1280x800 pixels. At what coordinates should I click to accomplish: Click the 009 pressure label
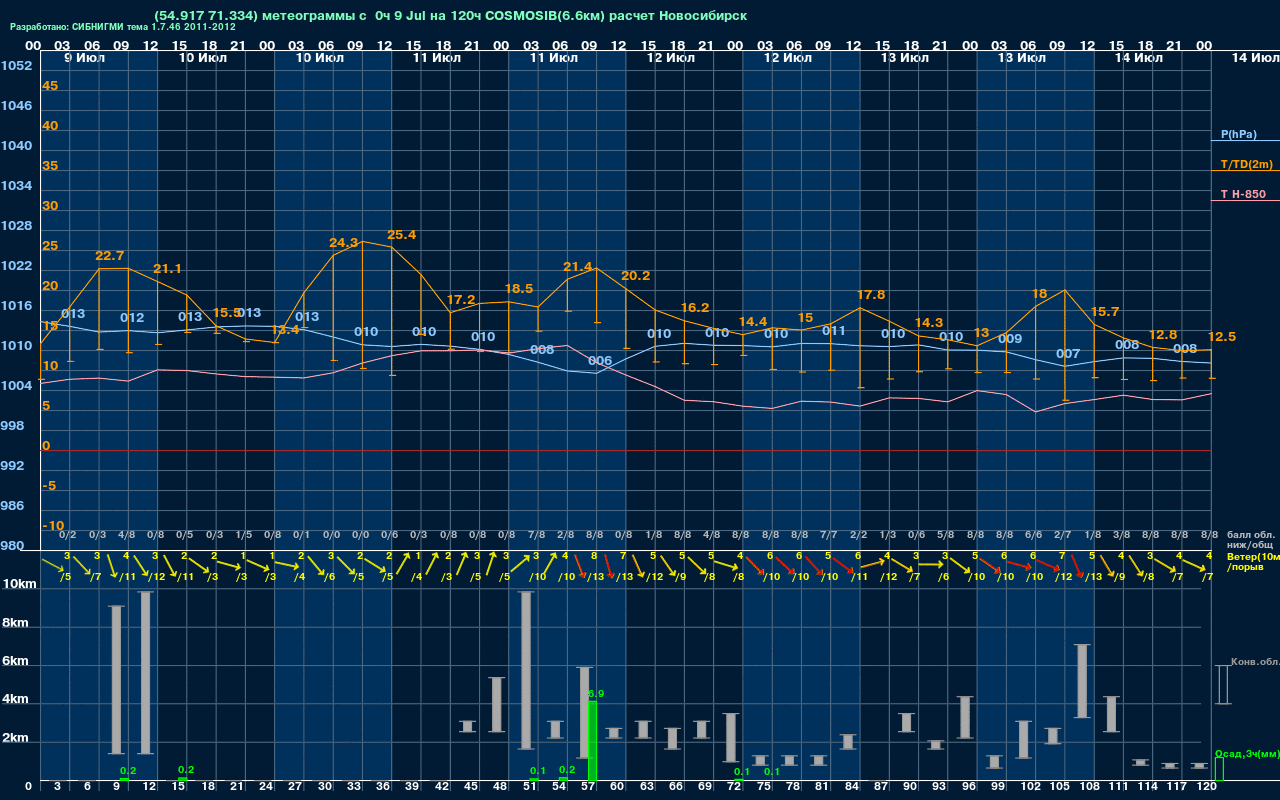pyautogui.click(x=1010, y=340)
